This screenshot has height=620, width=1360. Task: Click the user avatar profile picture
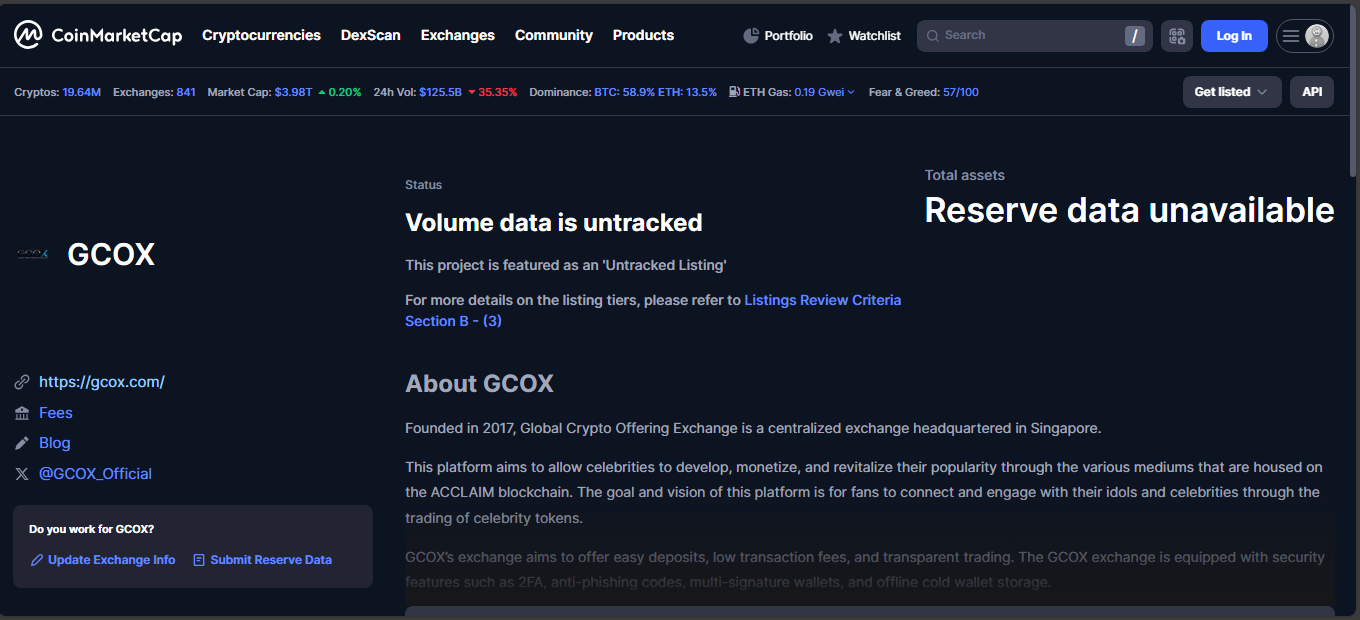click(x=1316, y=36)
